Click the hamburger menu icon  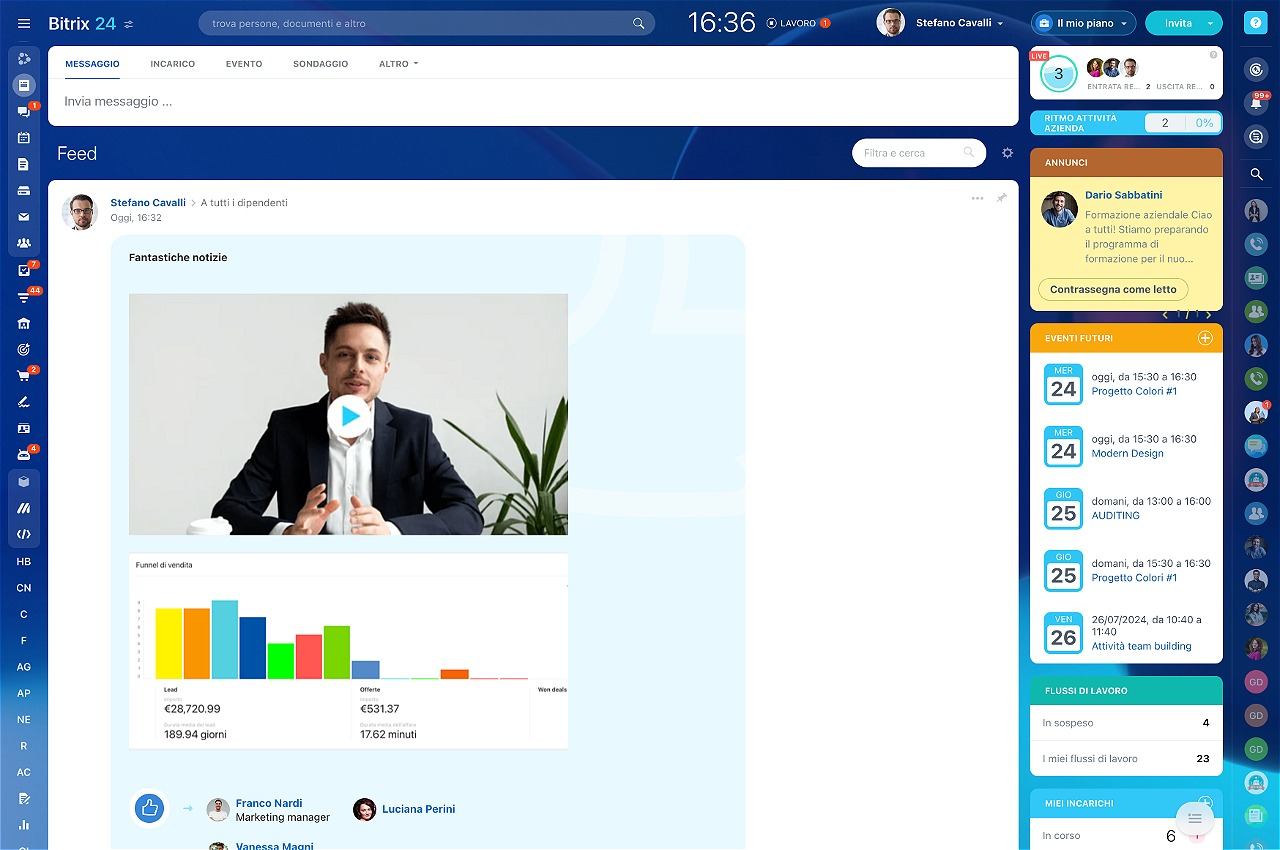click(x=24, y=23)
